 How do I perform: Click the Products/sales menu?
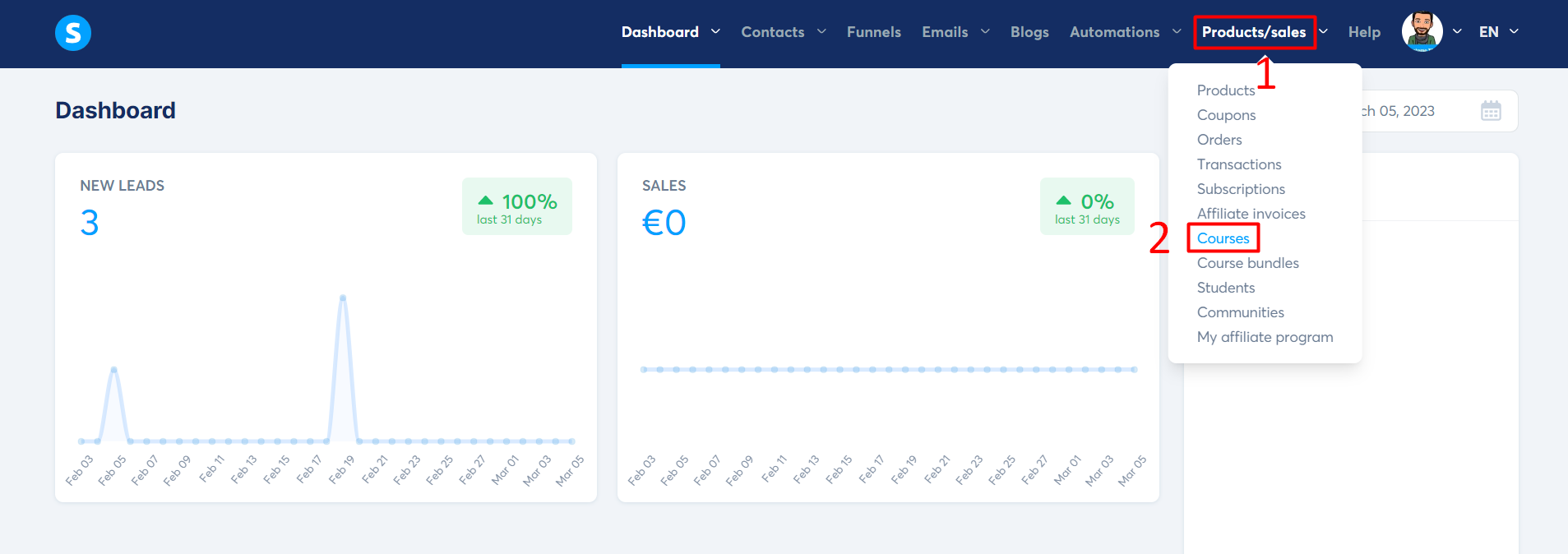point(1254,32)
